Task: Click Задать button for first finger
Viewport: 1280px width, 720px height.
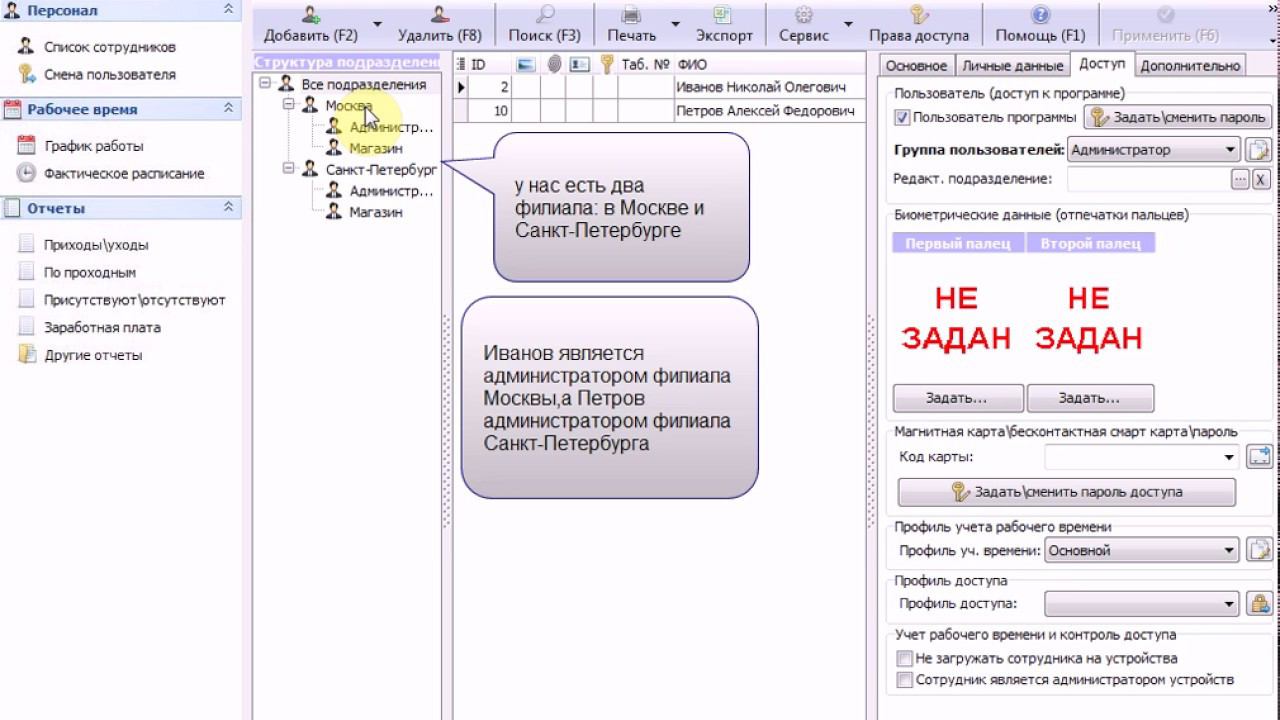Action: pyautogui.click(x=957, y=398)
